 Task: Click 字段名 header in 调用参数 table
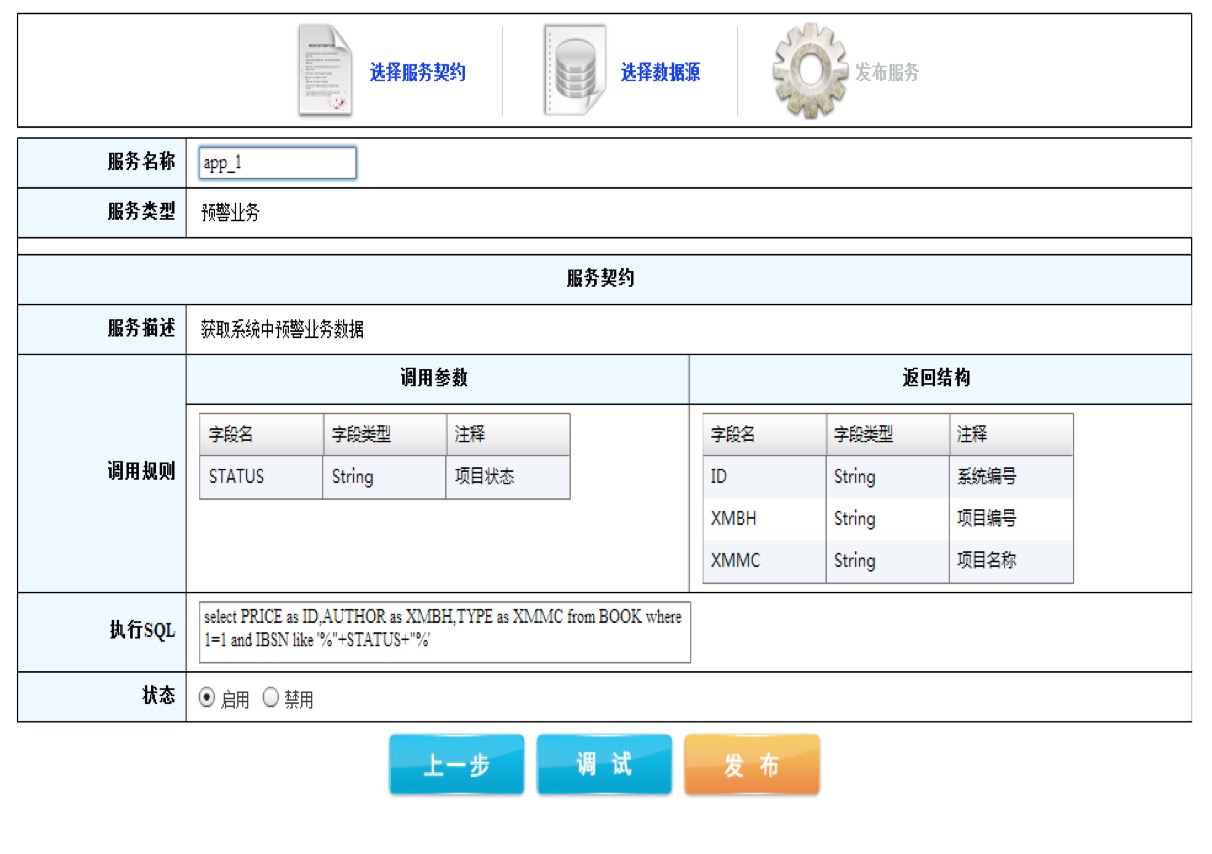pyautogui.click(x=261, y=435)
